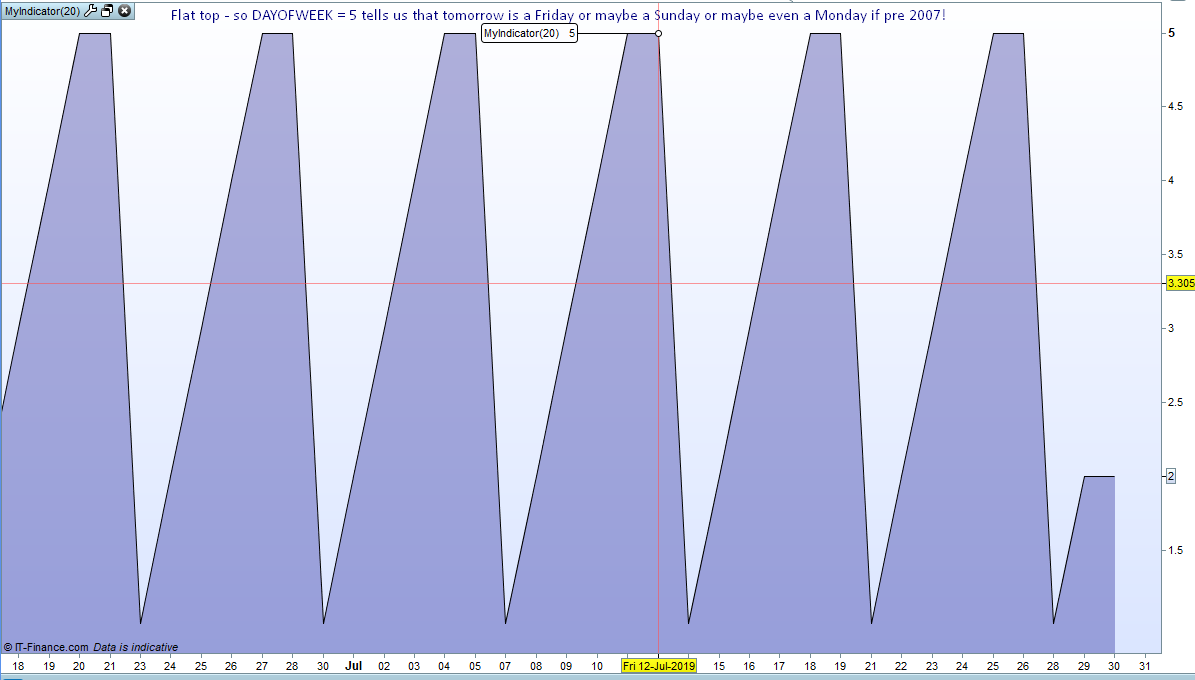The width and height of the screenshot is (1195, 680).
Task: Click the MyIndicator(20) value tooltip
Action: pos(530,34)
